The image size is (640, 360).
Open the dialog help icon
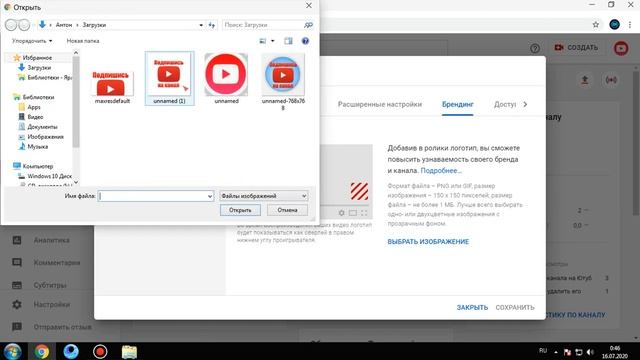(x=305, y=41)
